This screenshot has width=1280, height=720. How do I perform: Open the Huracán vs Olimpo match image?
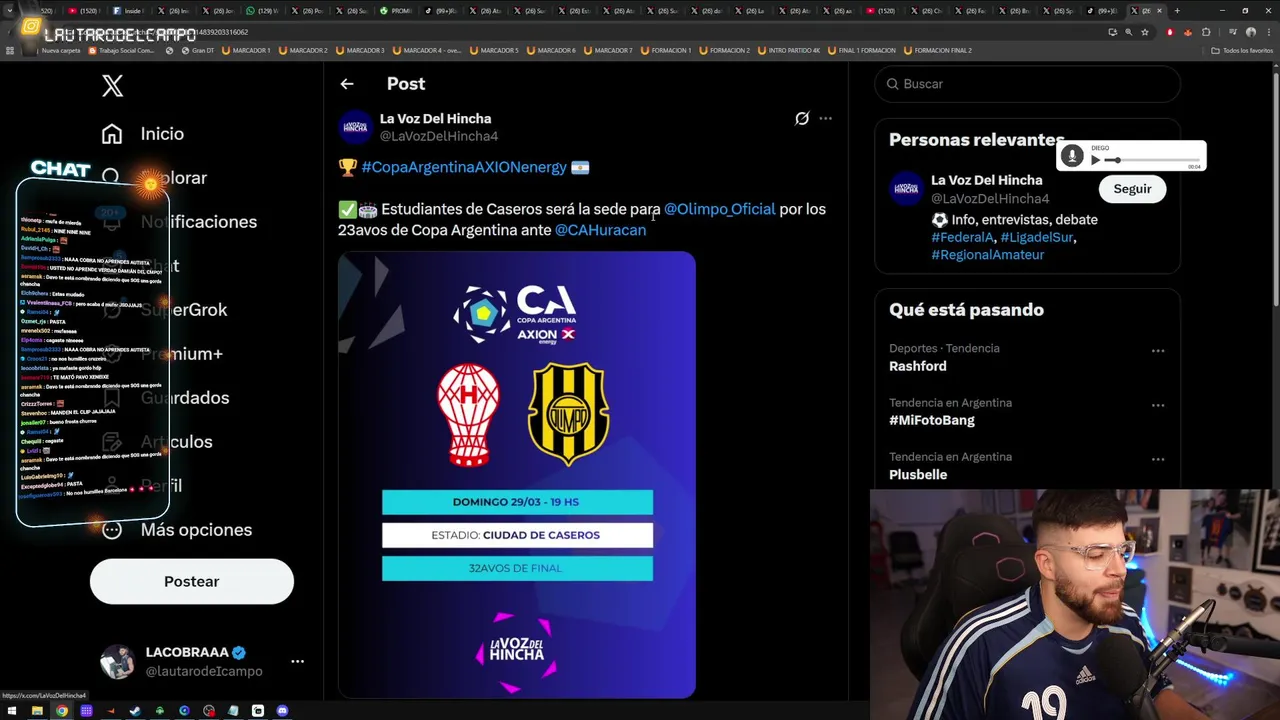point(517,475)
